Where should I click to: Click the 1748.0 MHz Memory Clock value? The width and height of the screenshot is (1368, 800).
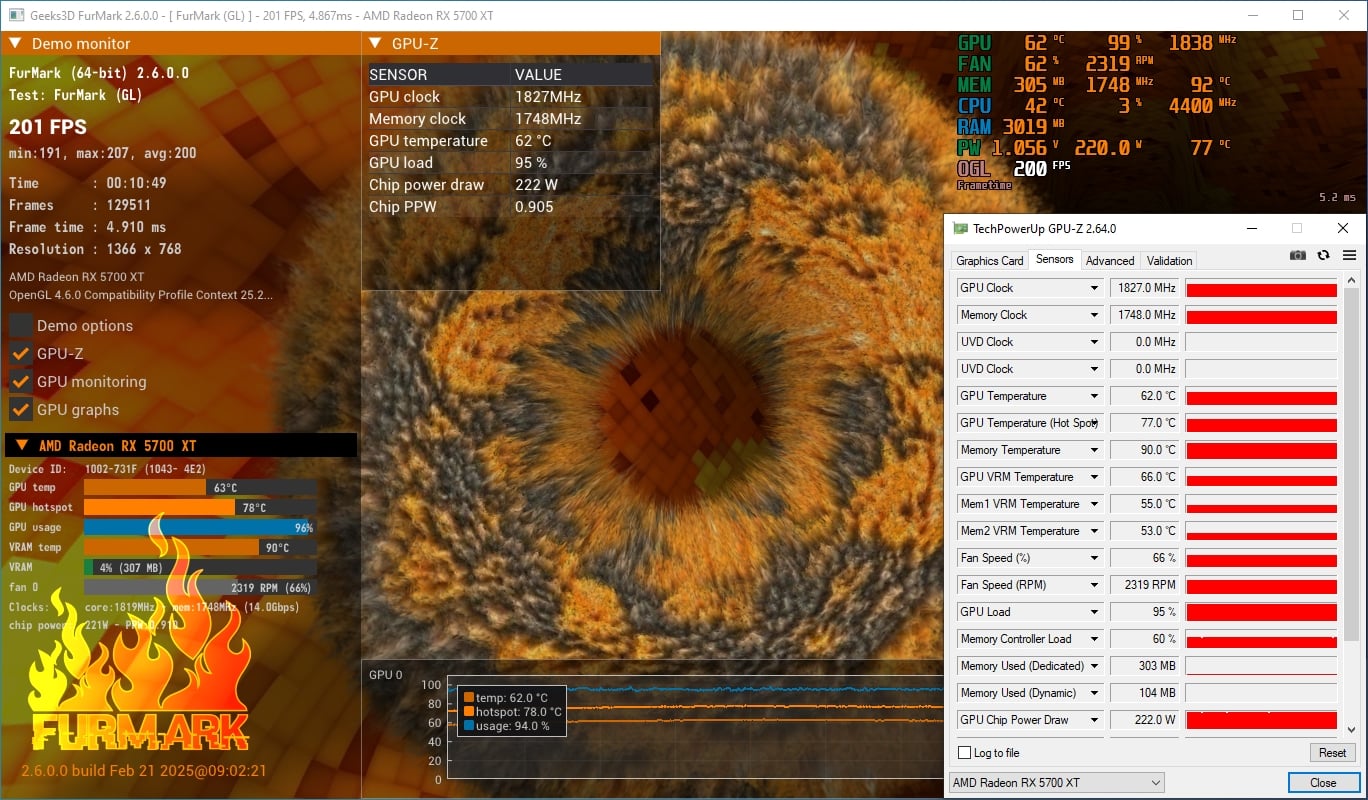(1145, 315)
